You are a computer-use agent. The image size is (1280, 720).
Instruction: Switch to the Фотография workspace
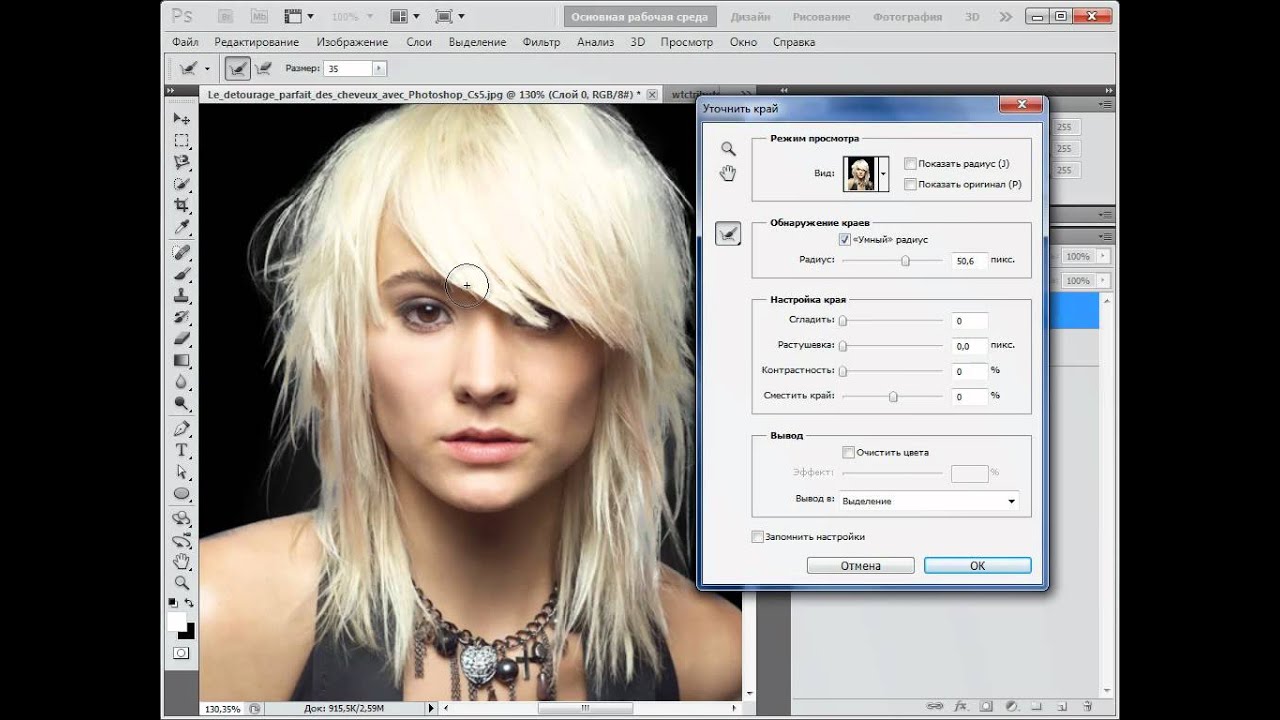pos(907,17)
